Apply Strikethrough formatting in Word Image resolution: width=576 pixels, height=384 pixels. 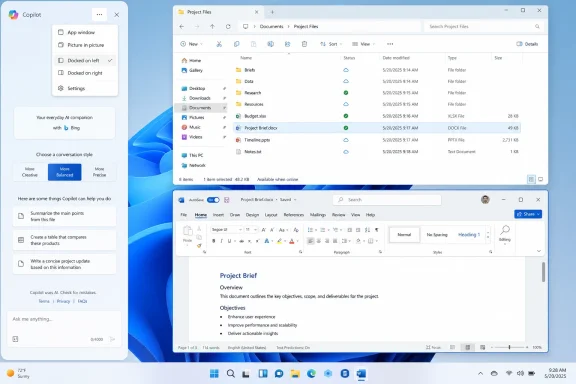coord(241,241)
